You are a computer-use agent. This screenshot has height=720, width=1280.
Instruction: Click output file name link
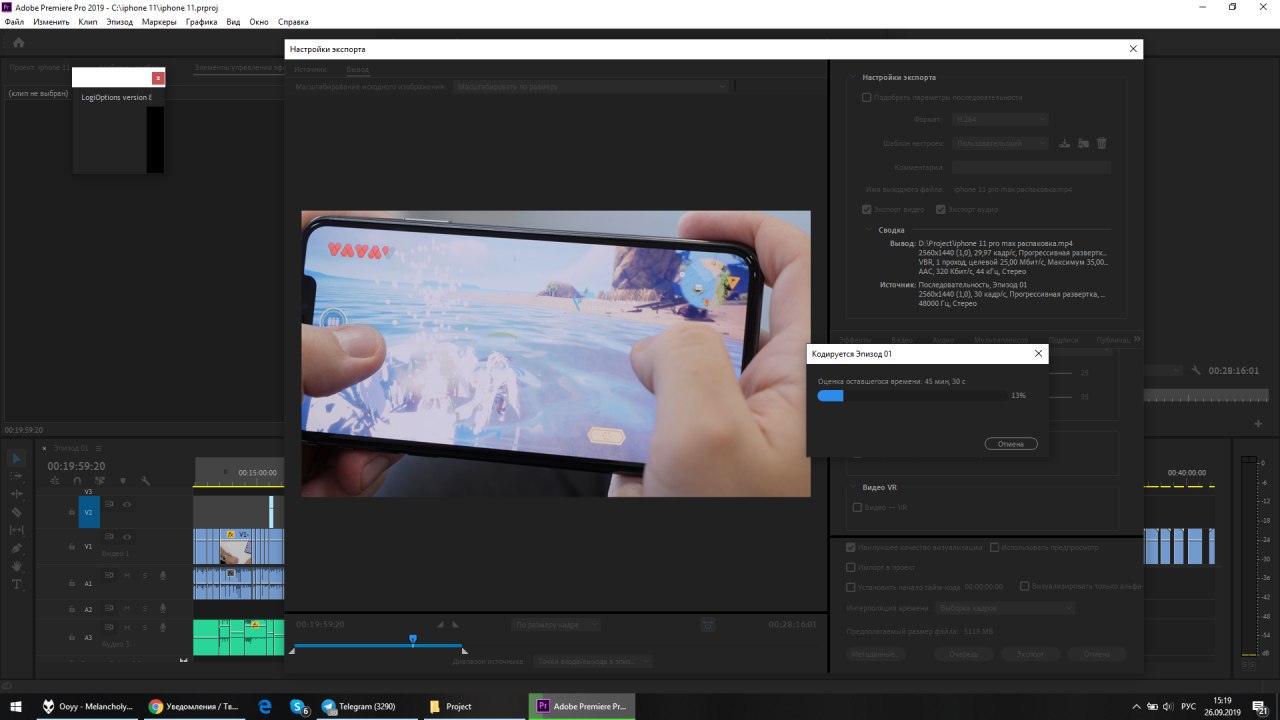(x=1013, y=189)
